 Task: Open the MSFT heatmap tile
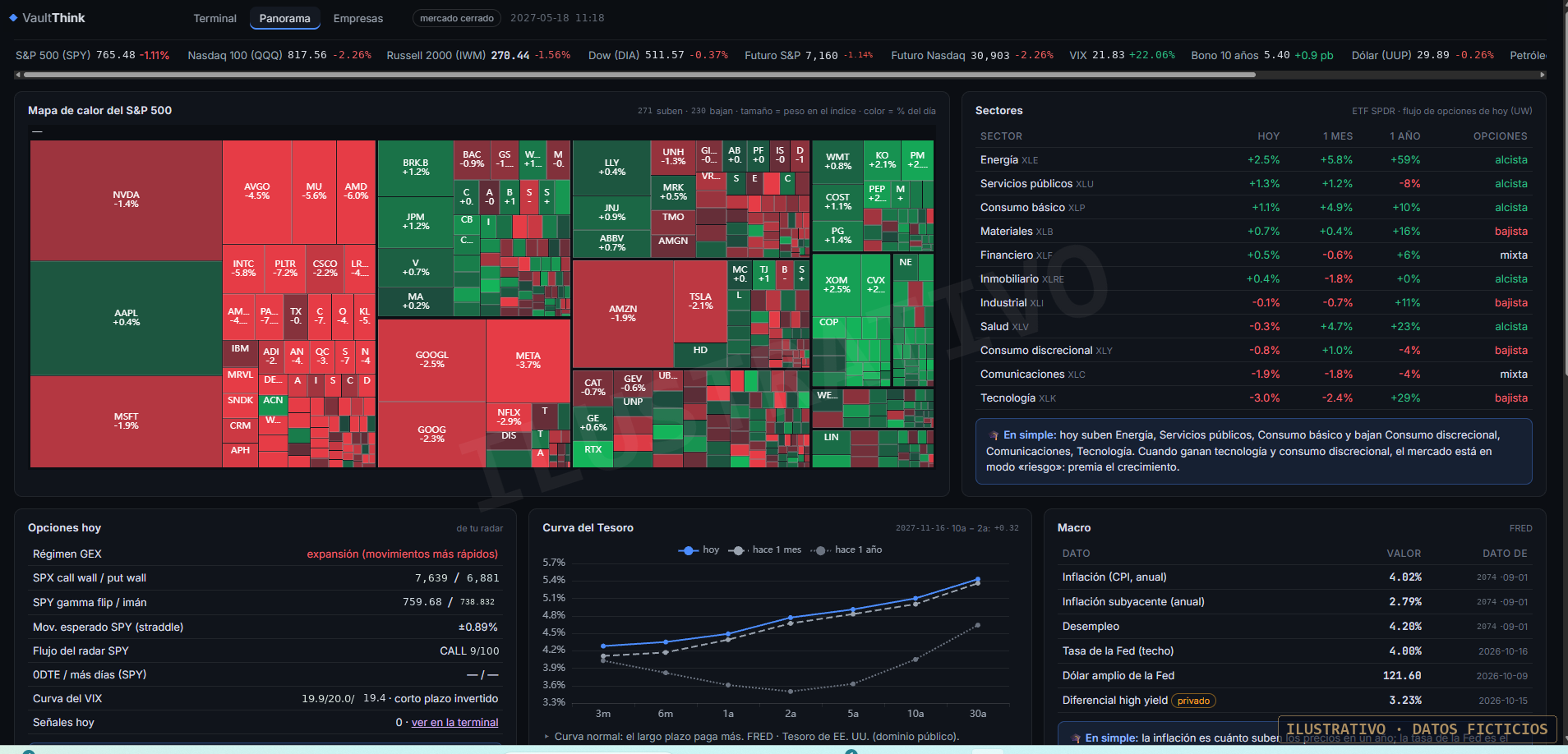(x=126, y=421)
